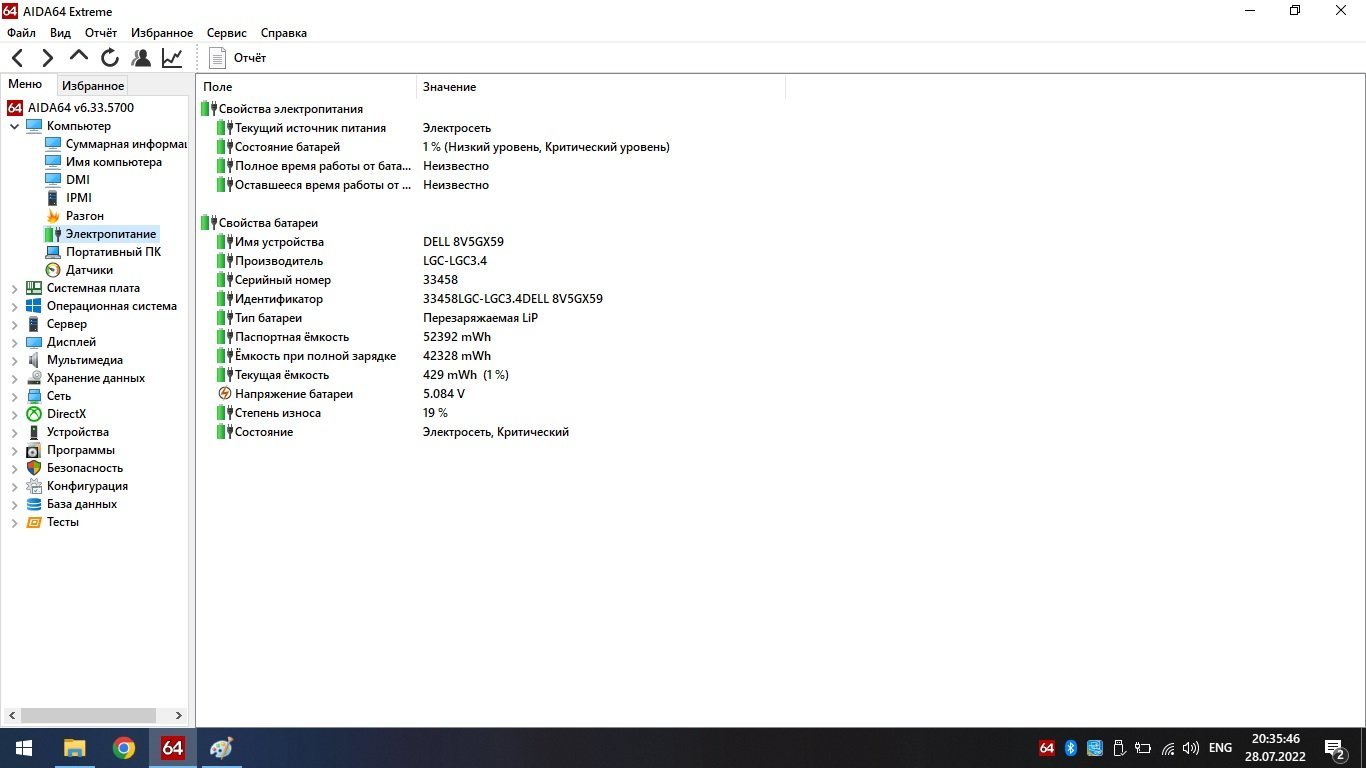Expand the Сервер node

15,324
